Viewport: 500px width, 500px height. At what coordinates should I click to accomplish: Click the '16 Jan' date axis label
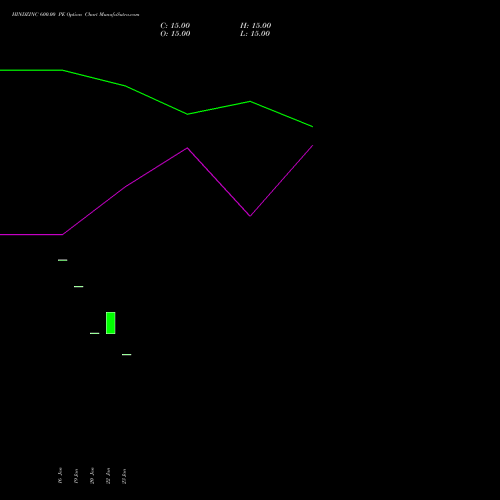point(60,475)
